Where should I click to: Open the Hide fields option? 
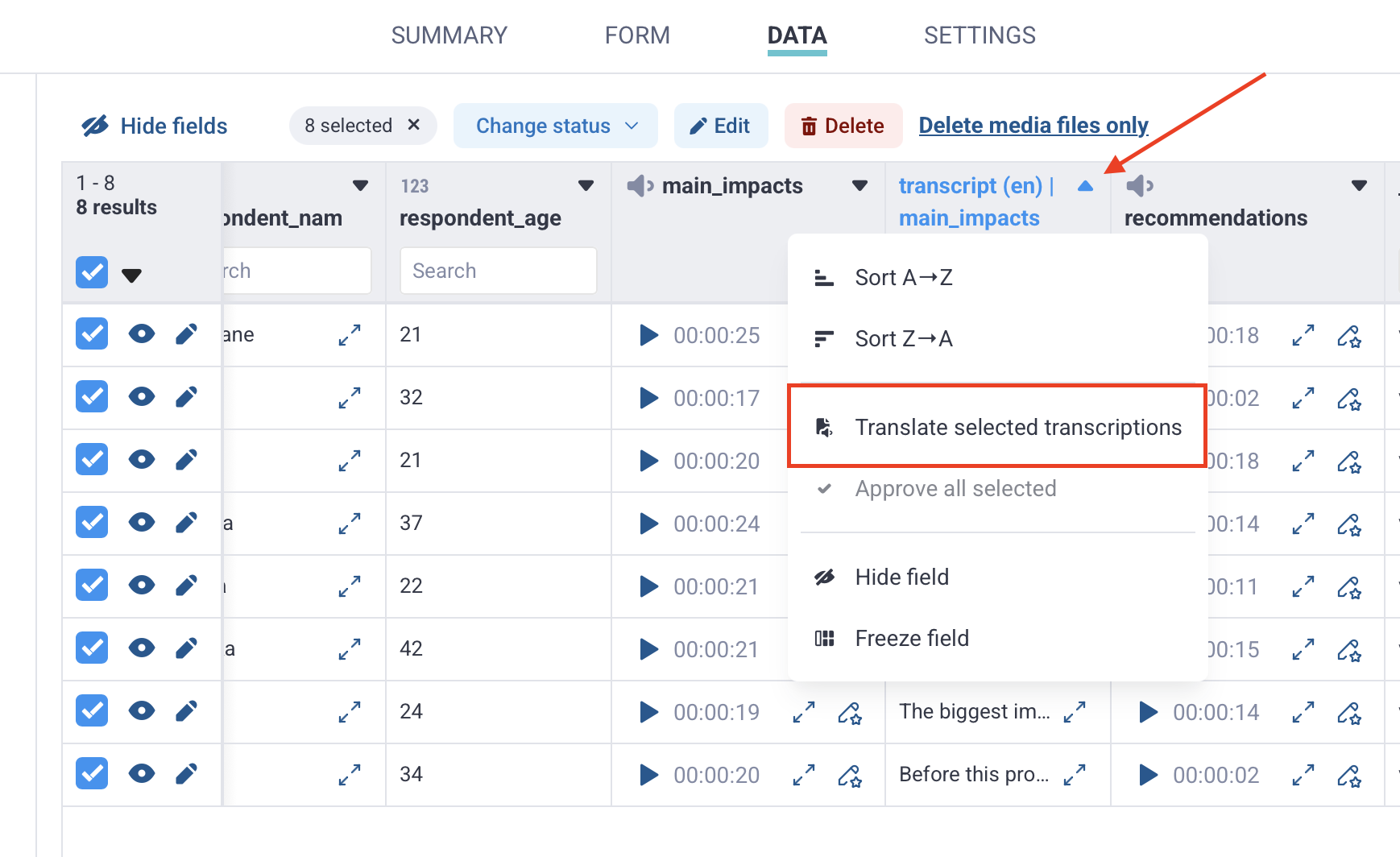pyautogui.click(x=155, y=126)
